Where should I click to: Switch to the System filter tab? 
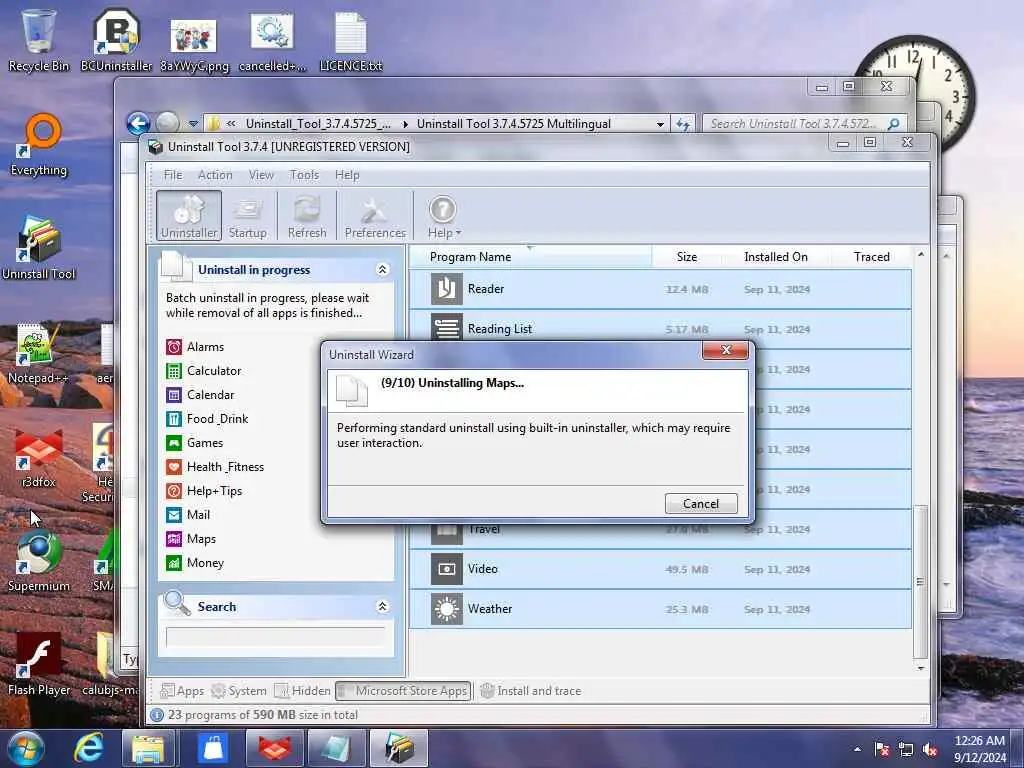[x=239, y=691]
